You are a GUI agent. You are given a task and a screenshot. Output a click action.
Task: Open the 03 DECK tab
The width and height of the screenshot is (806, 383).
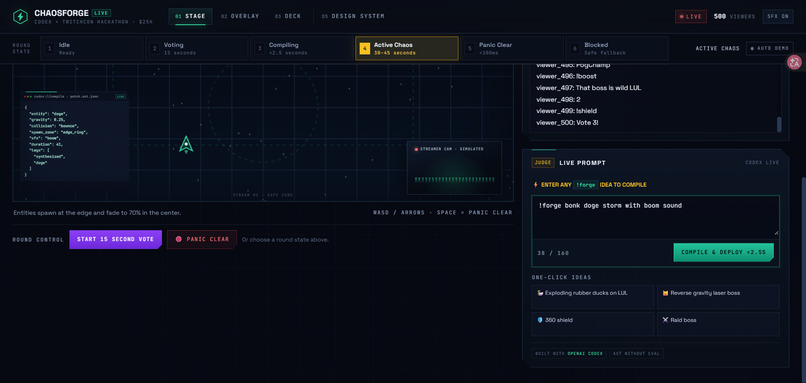pyautogui.click(x=288, y=16)
